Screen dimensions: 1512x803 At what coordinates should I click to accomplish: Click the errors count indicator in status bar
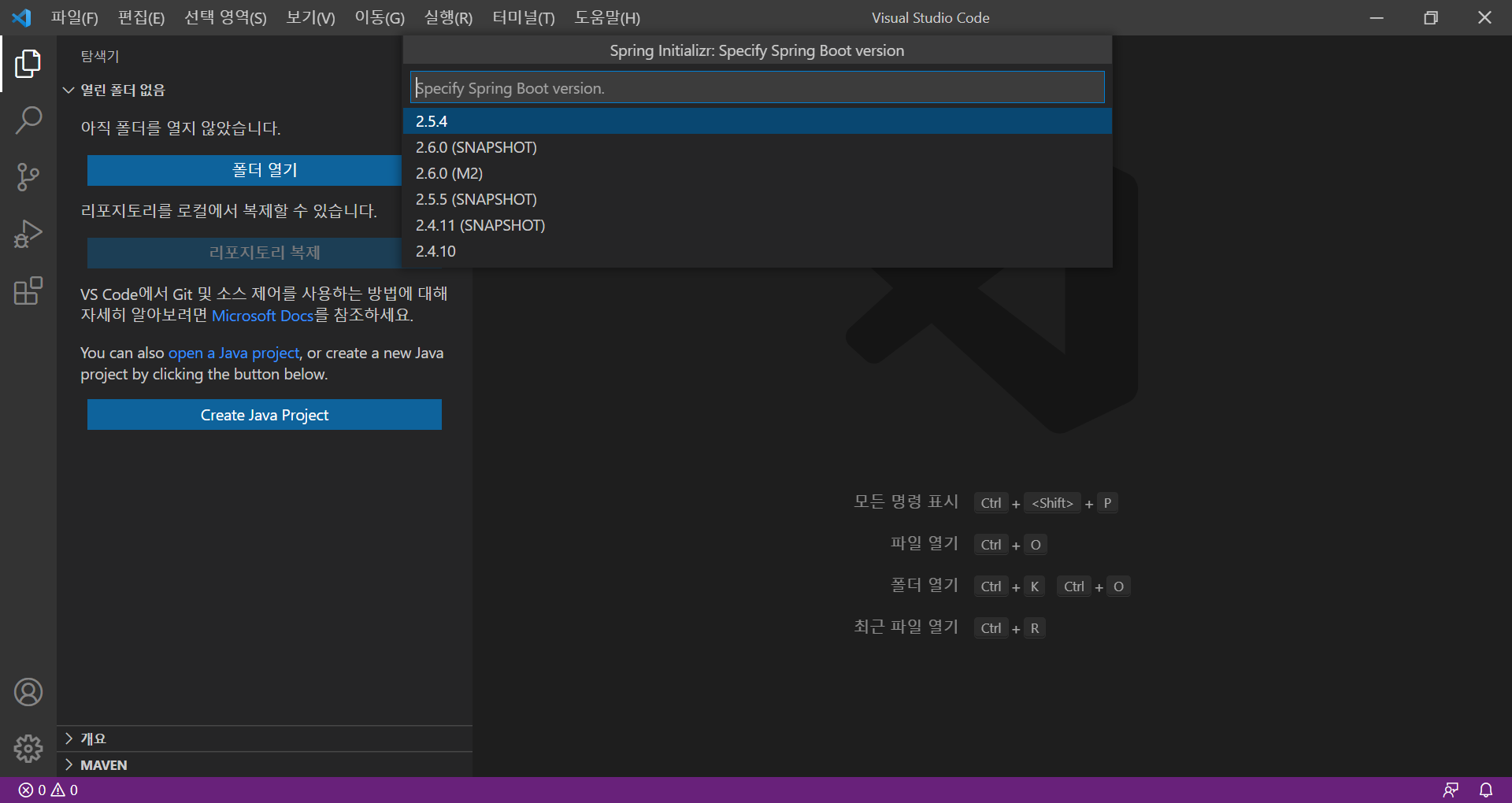[x=32, y=790]
